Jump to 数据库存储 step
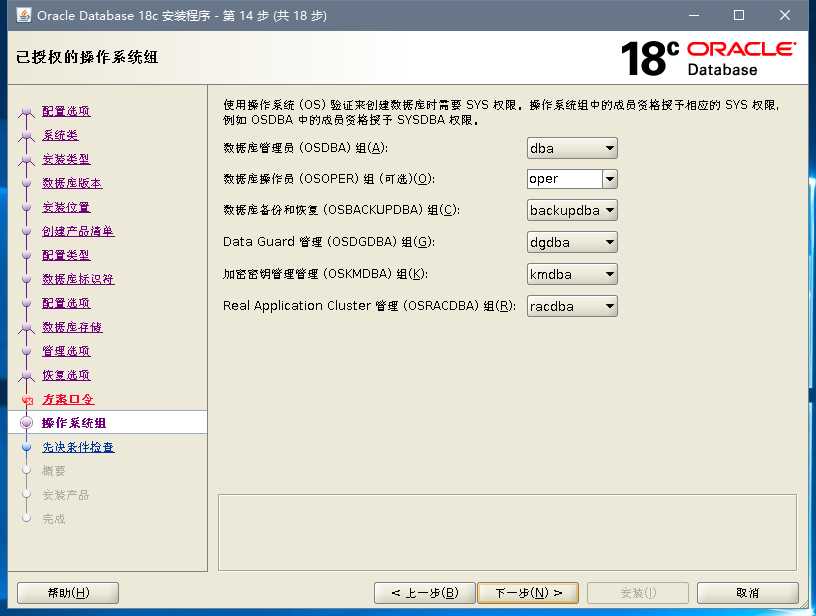This screenshot has height=616, width=816. [72, 327]
